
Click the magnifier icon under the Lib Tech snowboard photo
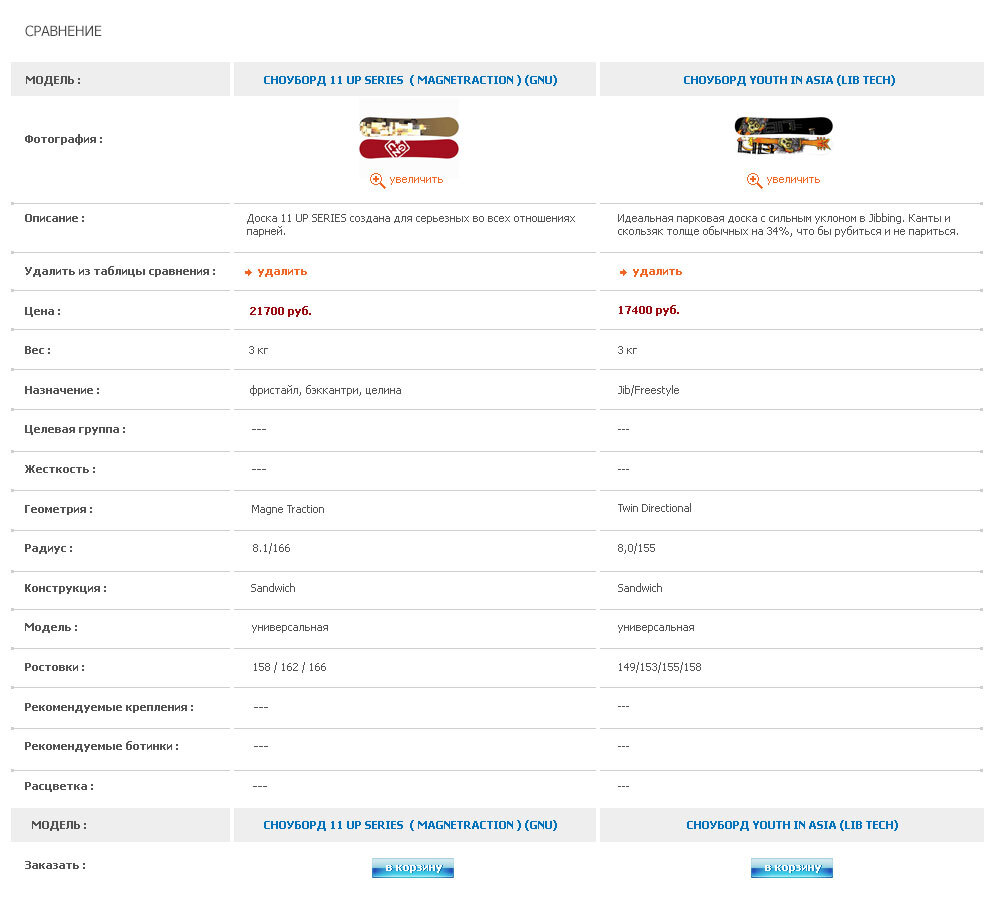[x=754, y=180]
